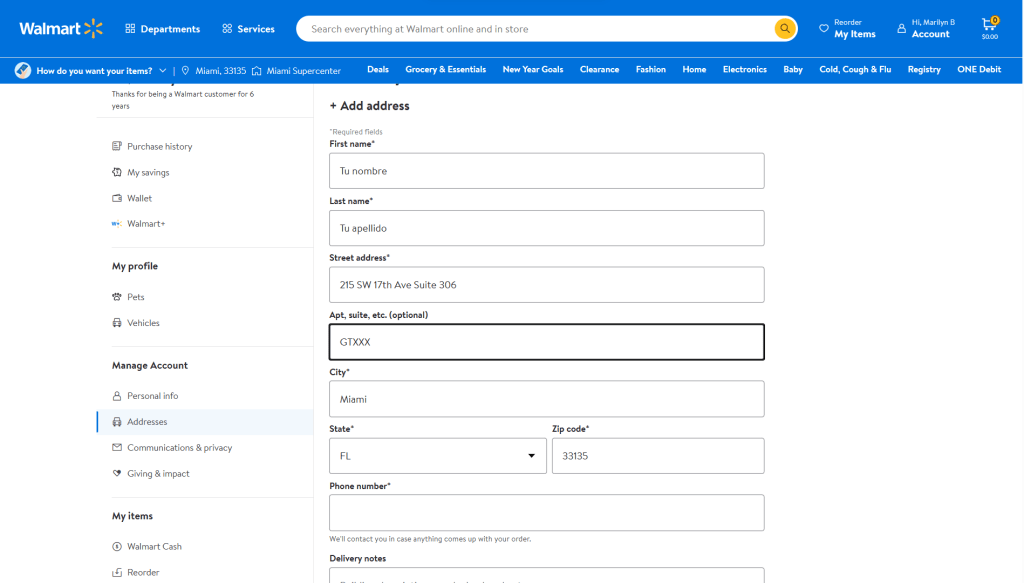1024x583 pixels.
Task: Click the Purchase history receipt icon
Action: [x=117, y=146]
